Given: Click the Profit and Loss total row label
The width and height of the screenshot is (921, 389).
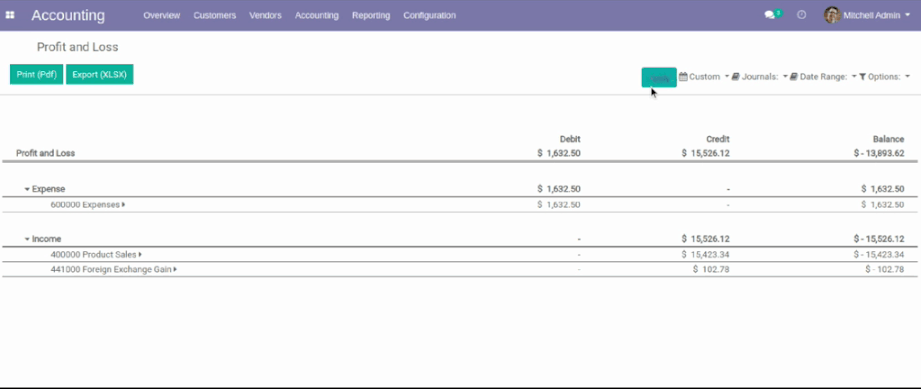Looking at the screenshot, I should tap(45, 153).
